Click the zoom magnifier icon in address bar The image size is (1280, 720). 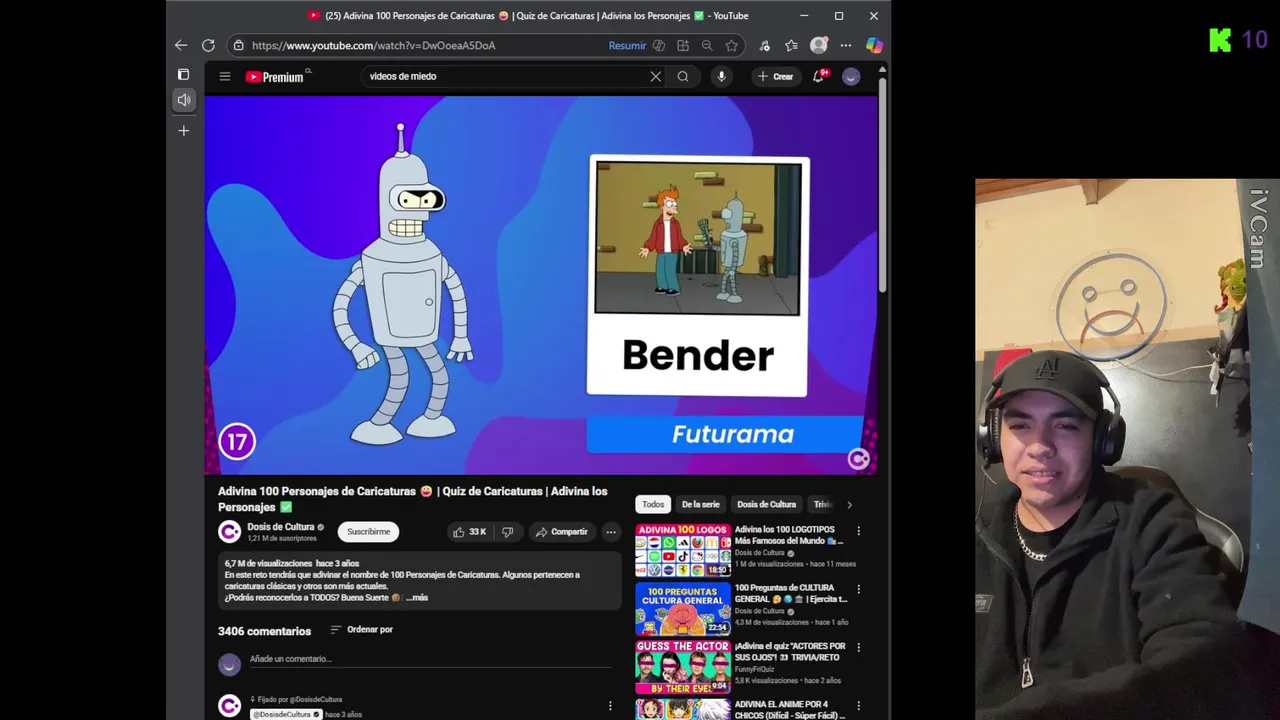coord(707,45)
